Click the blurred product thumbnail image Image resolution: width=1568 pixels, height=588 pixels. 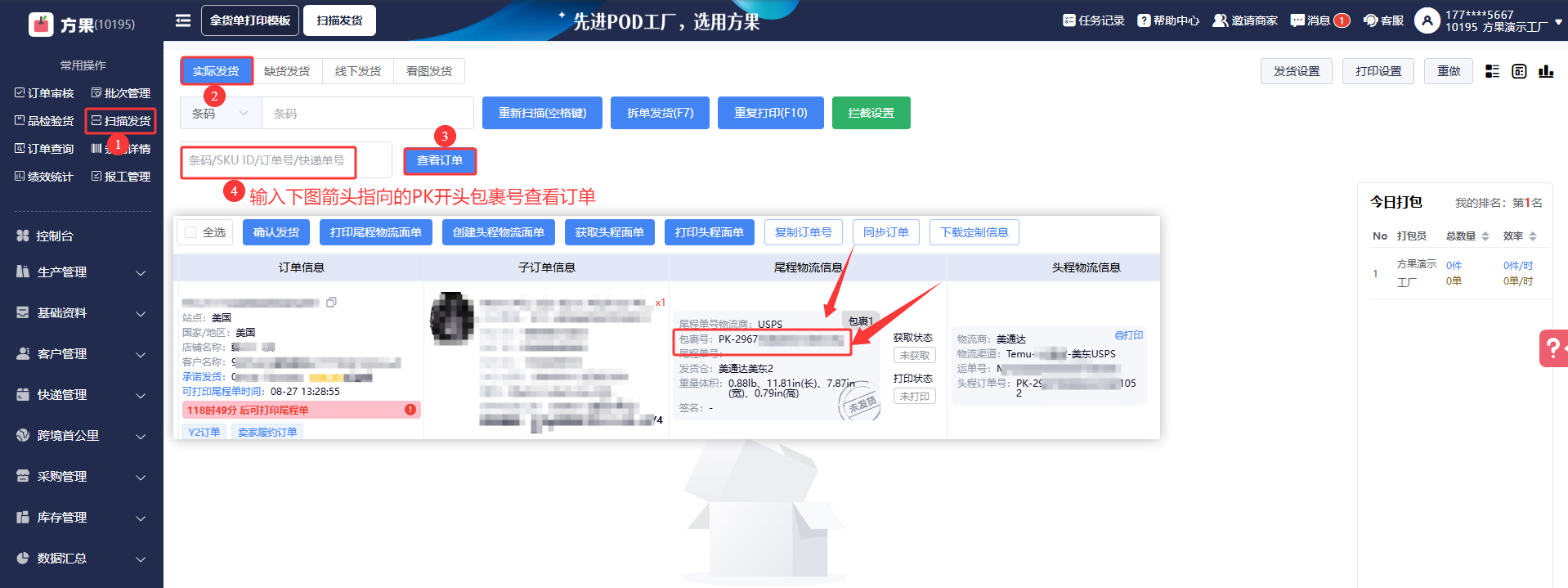452,317
